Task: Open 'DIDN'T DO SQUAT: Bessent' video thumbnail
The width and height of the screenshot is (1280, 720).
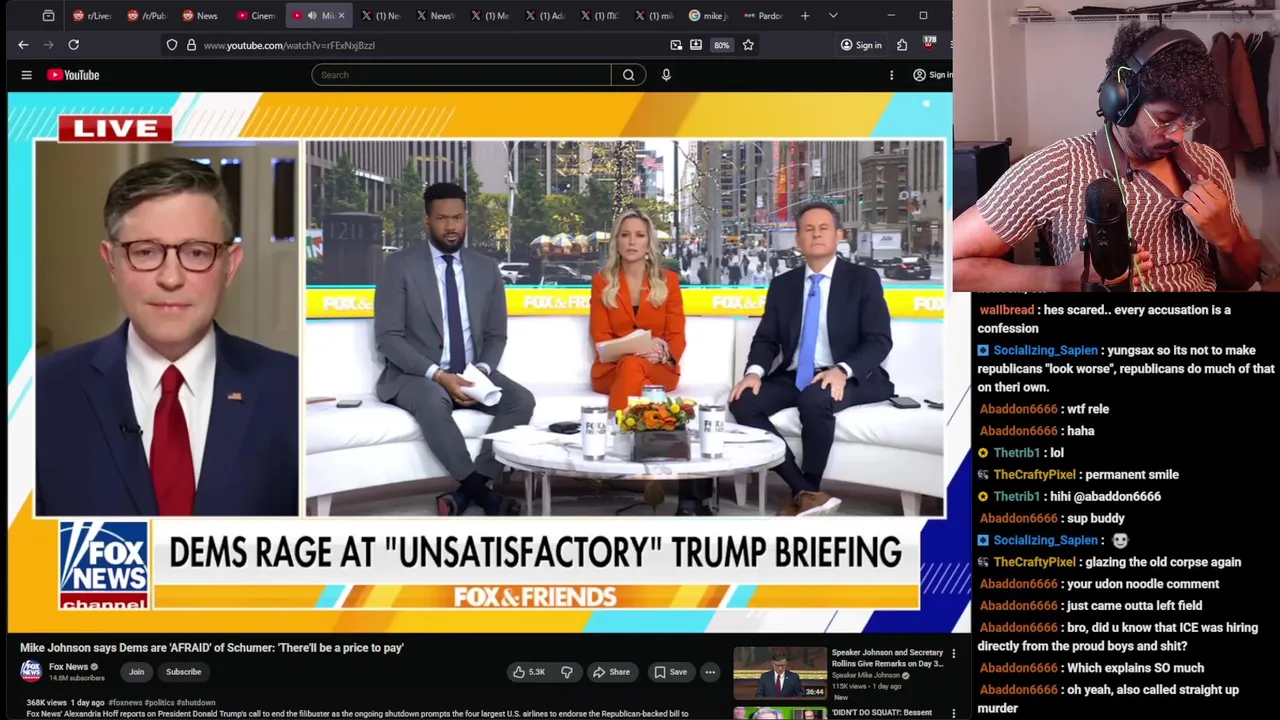Action: tap(780, 714)
